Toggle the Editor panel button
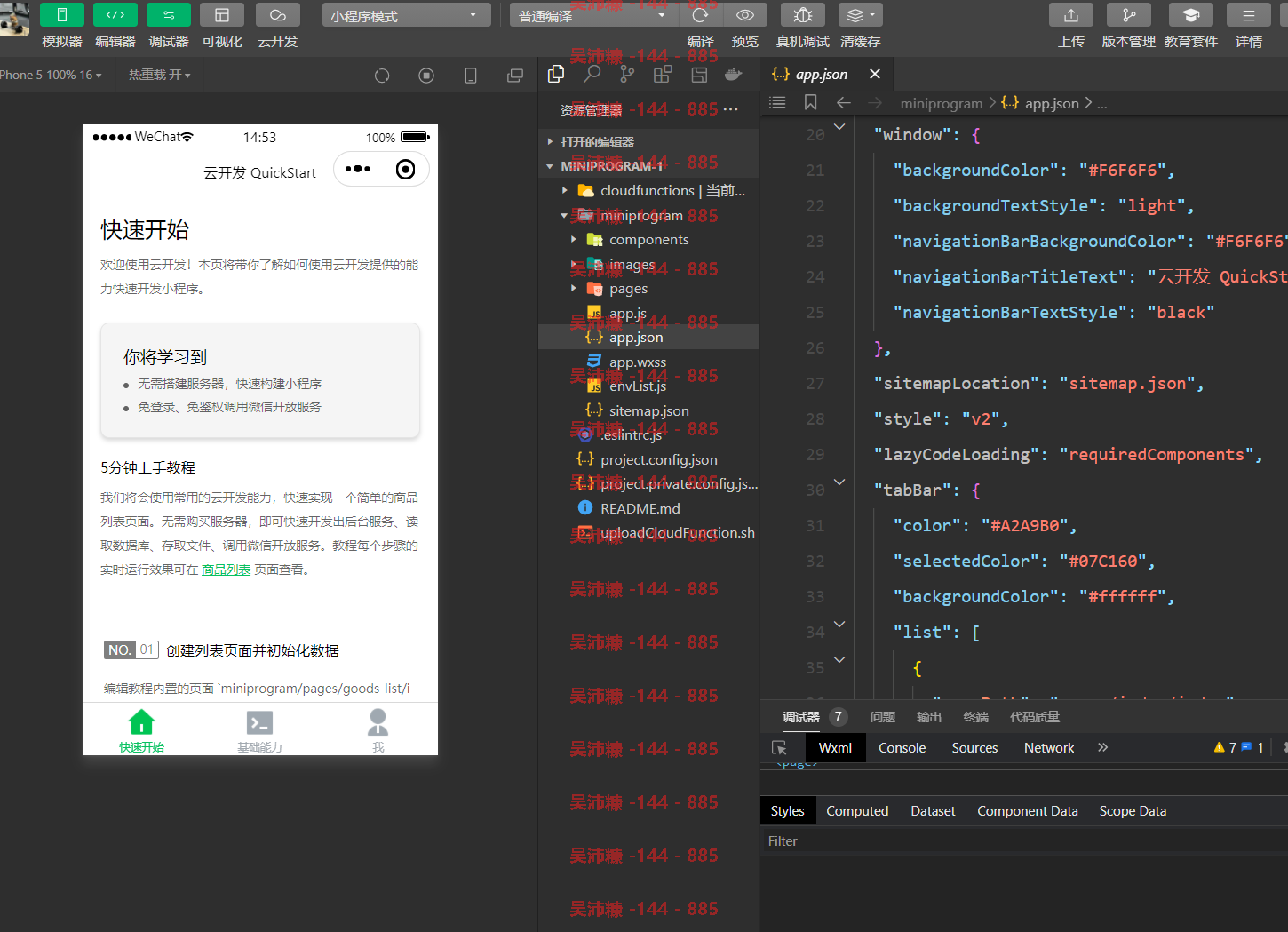 point(115,15)
